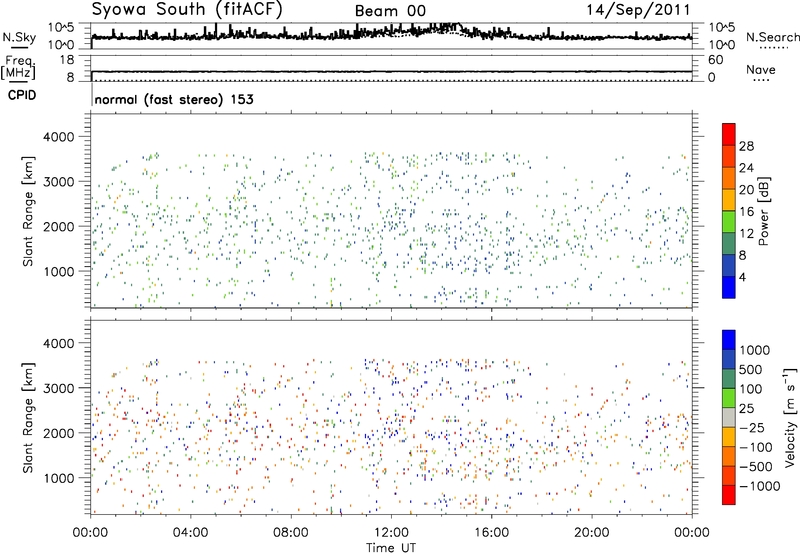Click the 'Syowa South (fitACF)' title
Image resolution: width=800 pixels, height=554 pixels.
pyautogui.click(x=187, y=10)
